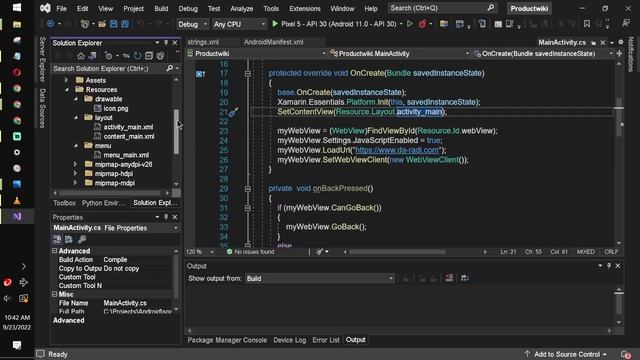The image size is (640, 360).
Task: Collapse the Resources folder
Action: pos(67,90)
